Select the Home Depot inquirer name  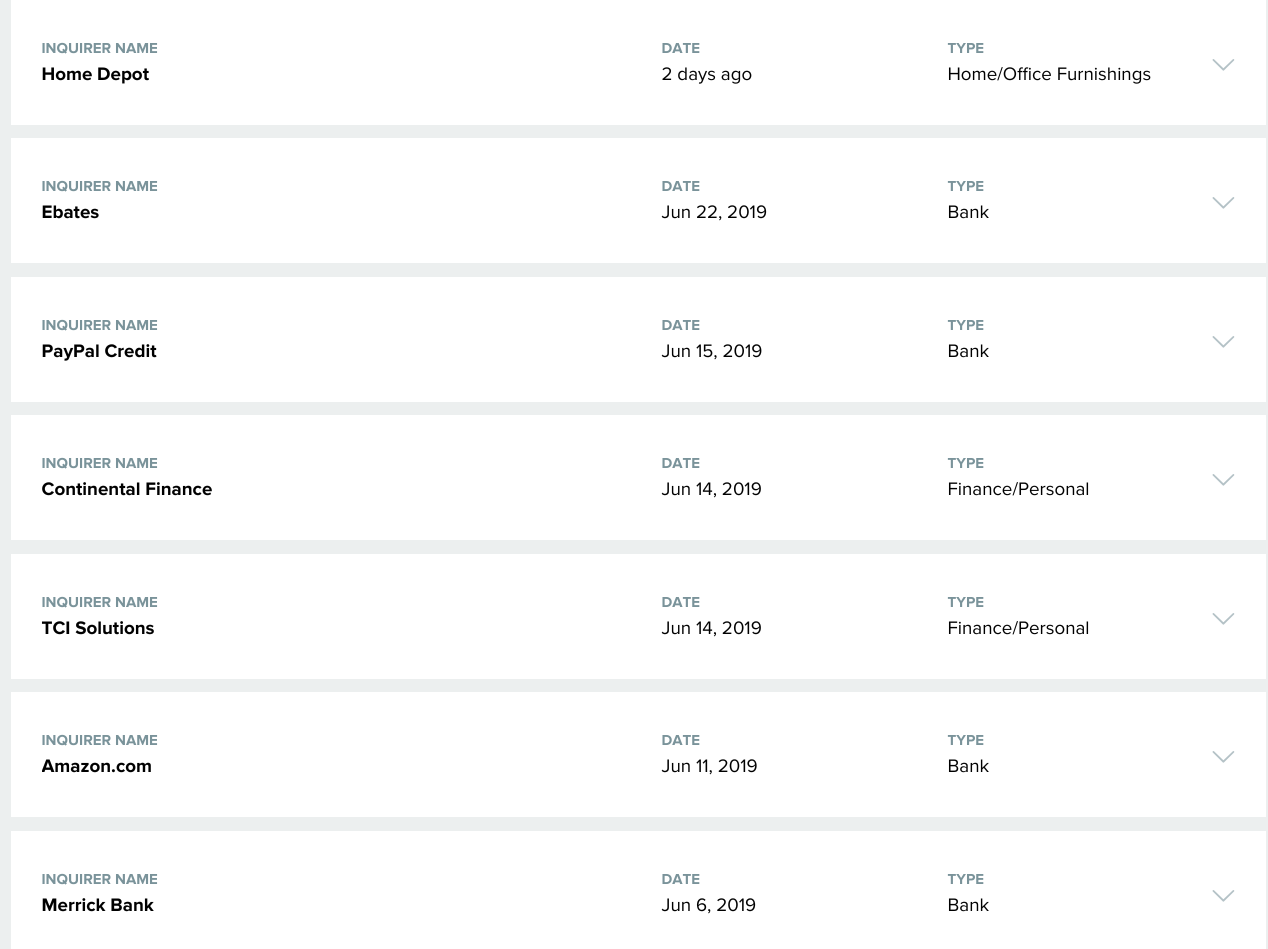[95, 74]
